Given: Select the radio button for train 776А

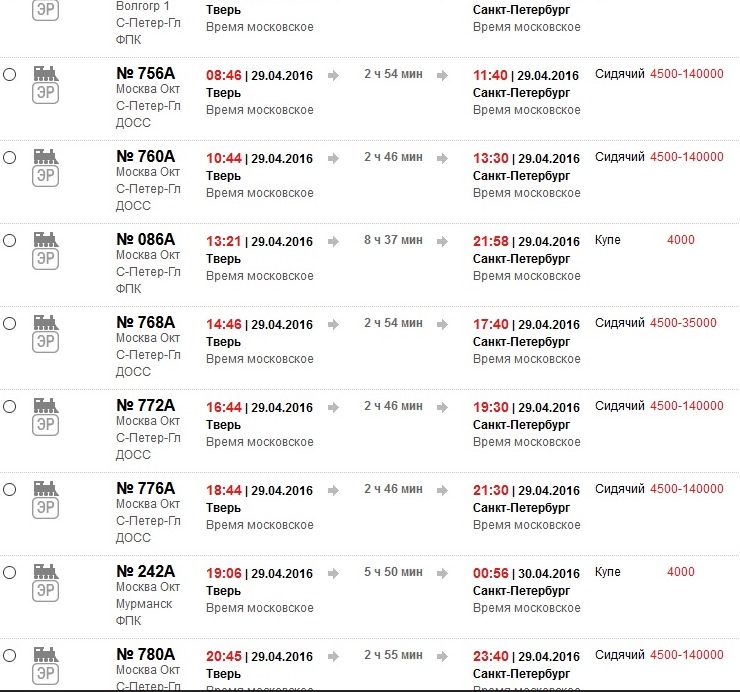Looking at the screenshot, I should pos(10,489).
